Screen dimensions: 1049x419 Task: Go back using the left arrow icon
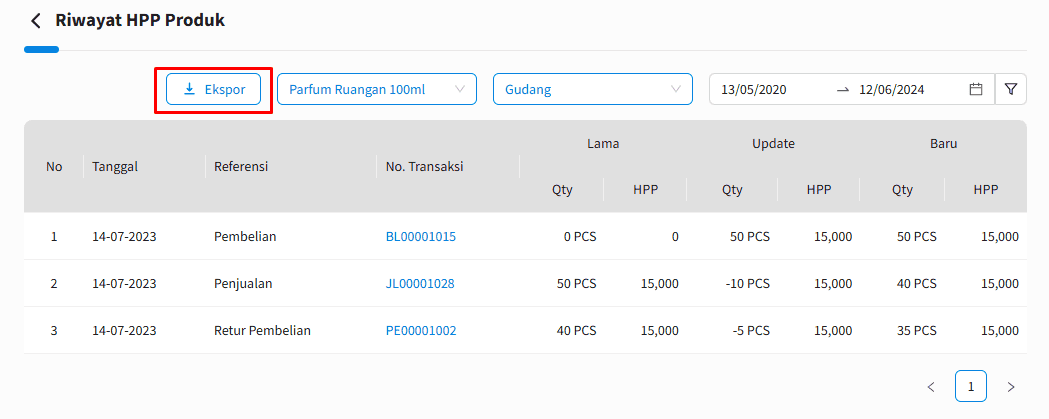point(36,21)
